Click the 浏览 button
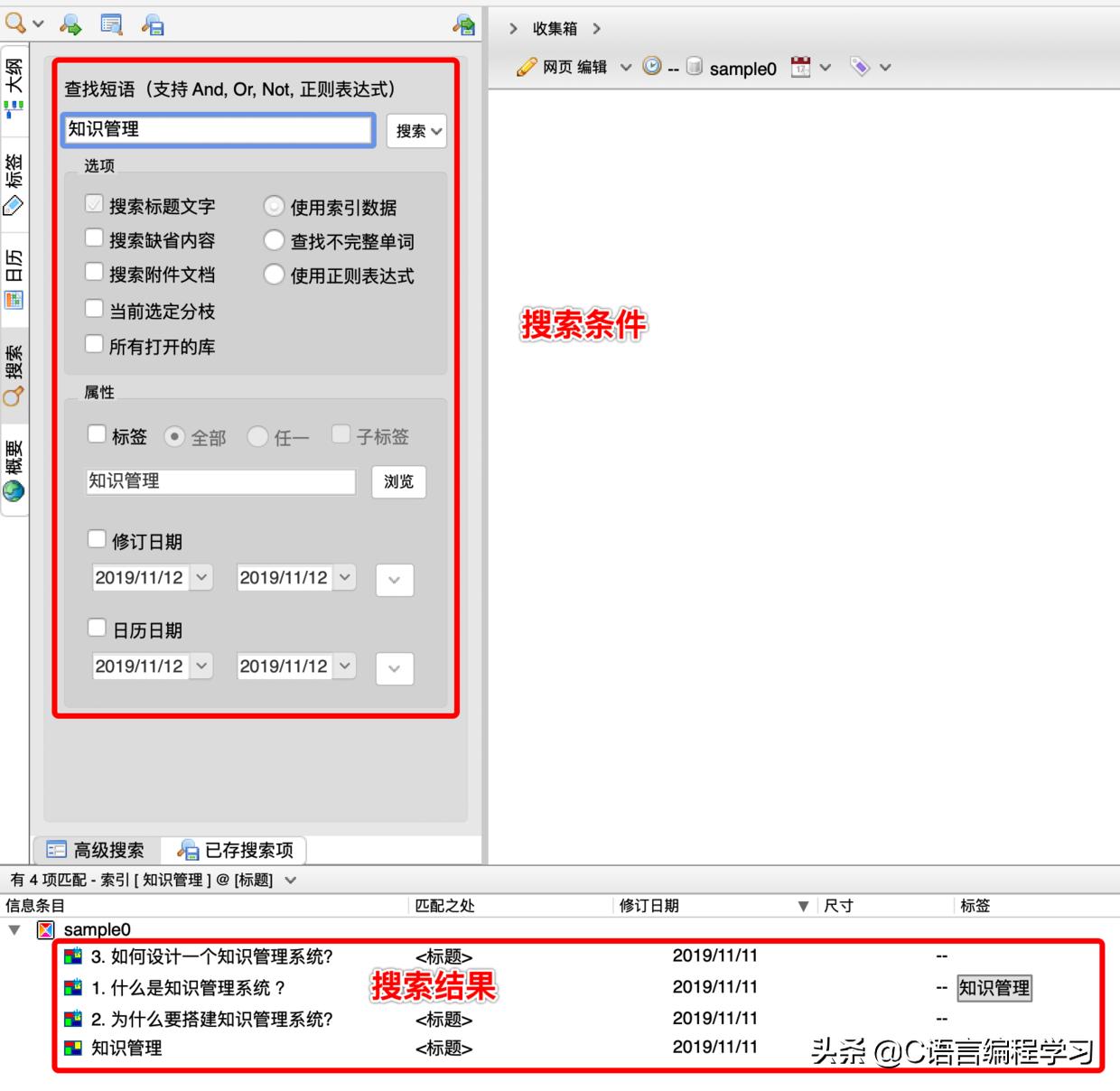 [398, 481]
